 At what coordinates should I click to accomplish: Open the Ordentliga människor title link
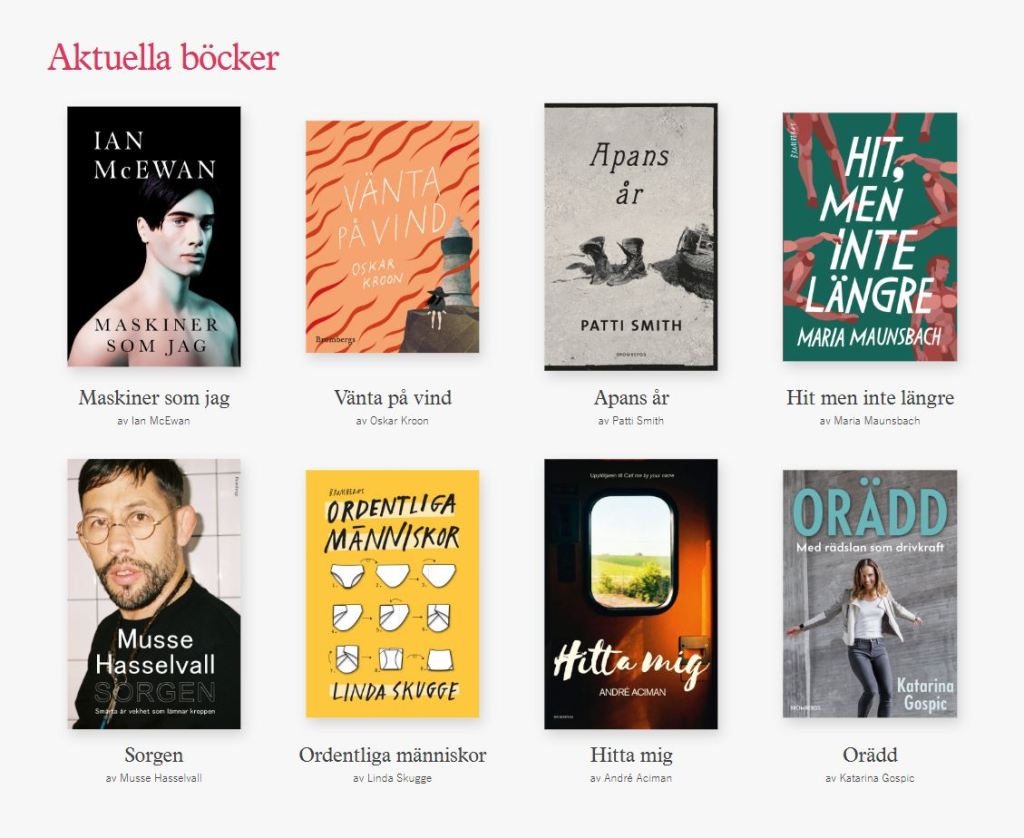[x=392, y=755]
